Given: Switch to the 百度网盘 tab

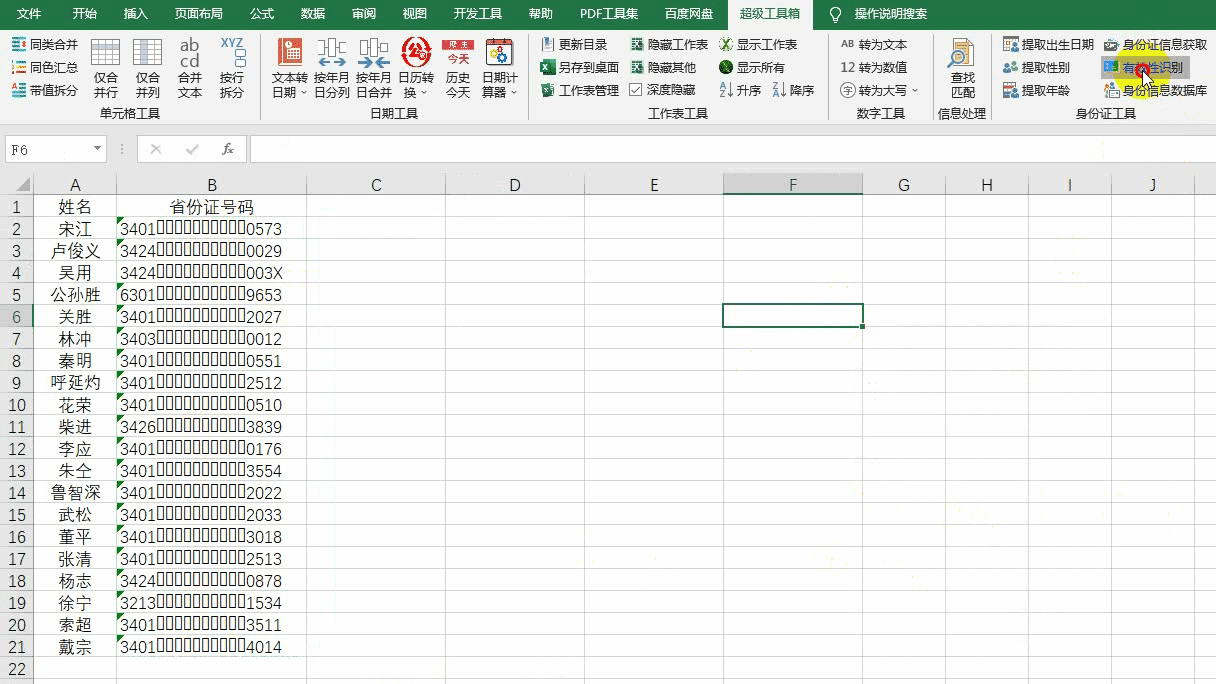Looking at the screenshot, I should pos(689,14).
